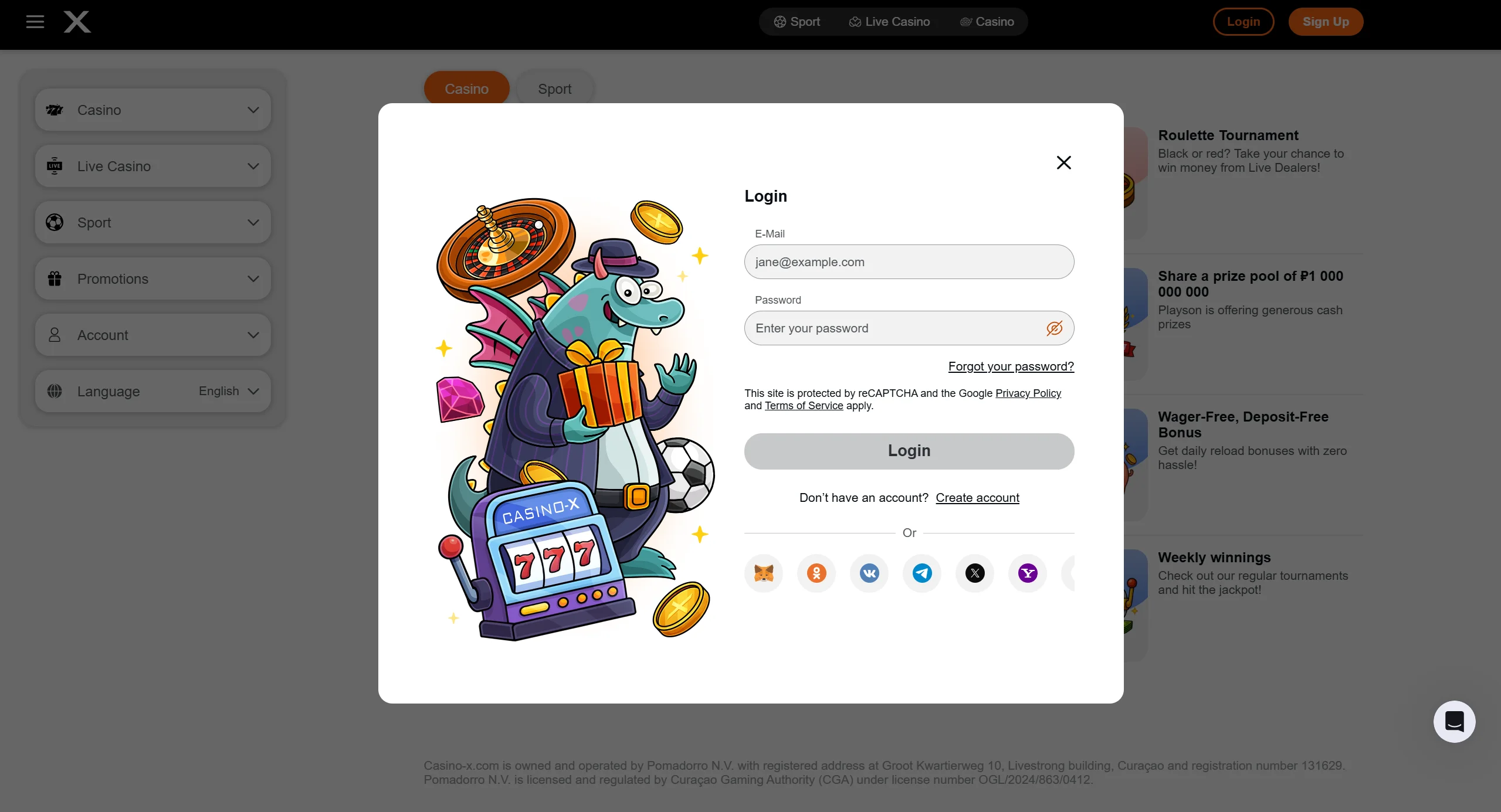The width and height of the screenshot is (1501, 812).
Task: Switch to the Sport tab beside Casino
Action: click(555, 89)
